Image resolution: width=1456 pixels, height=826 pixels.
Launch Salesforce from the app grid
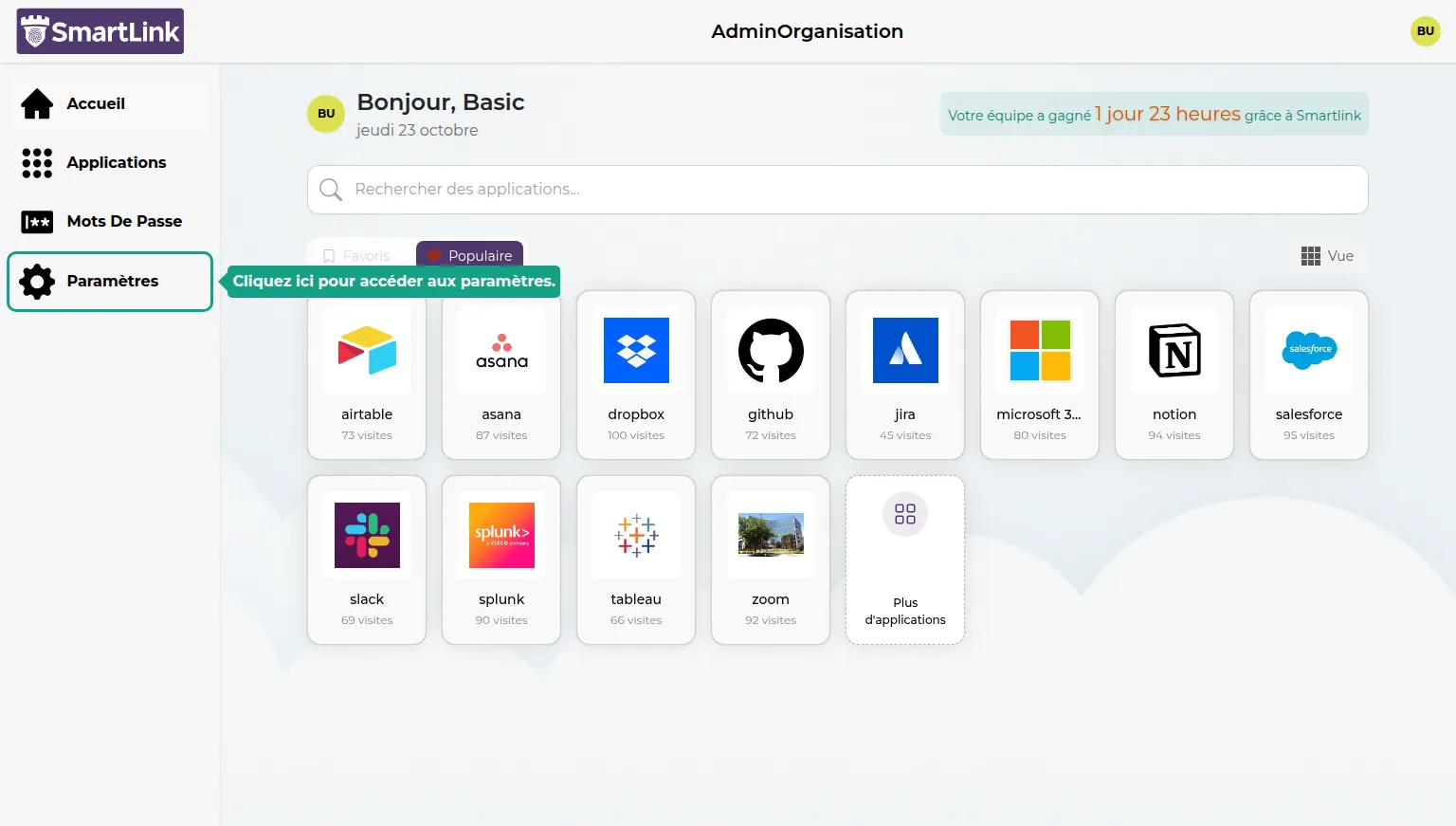1309,375
